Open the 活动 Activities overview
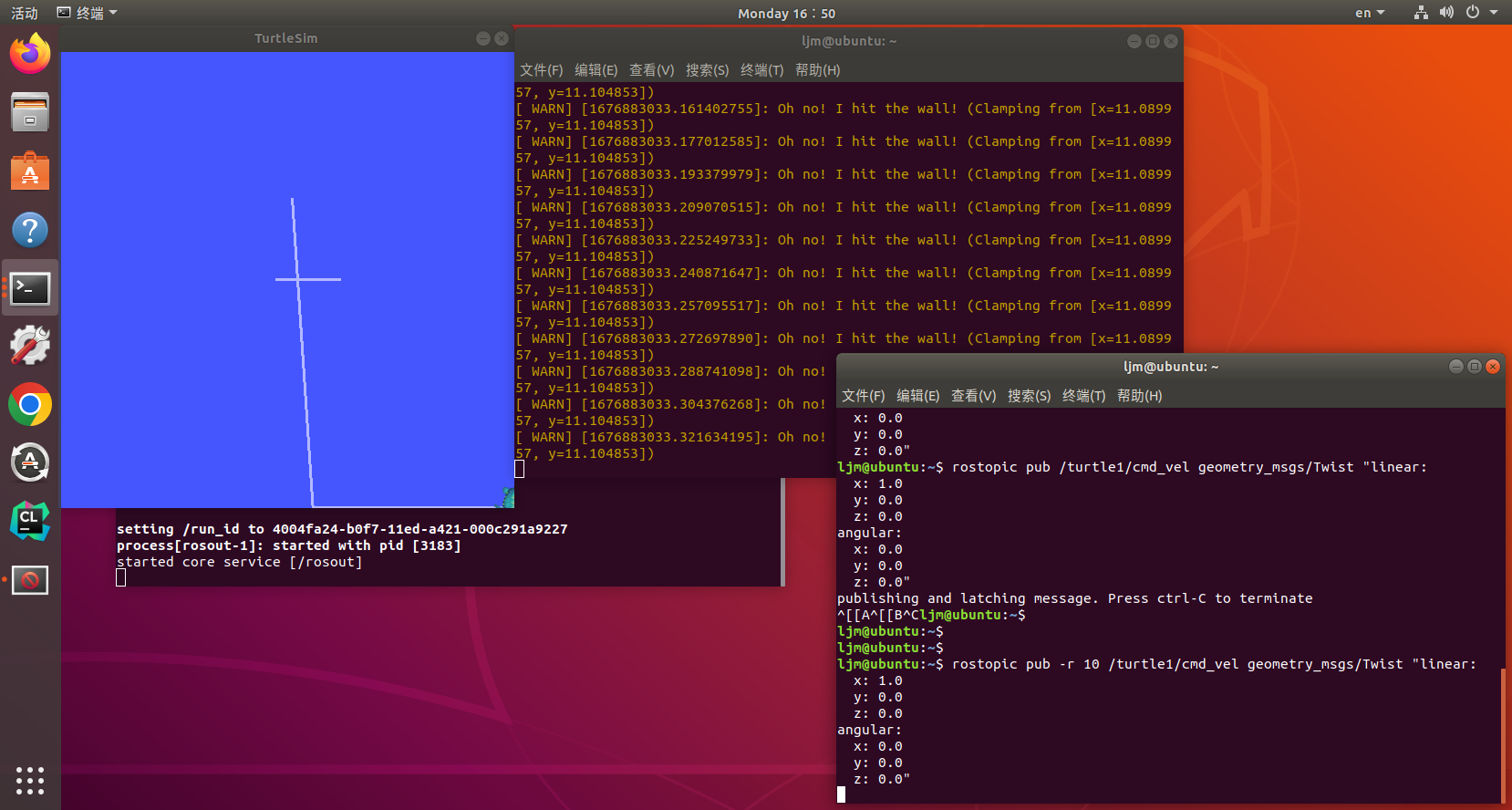 [25, 13]
